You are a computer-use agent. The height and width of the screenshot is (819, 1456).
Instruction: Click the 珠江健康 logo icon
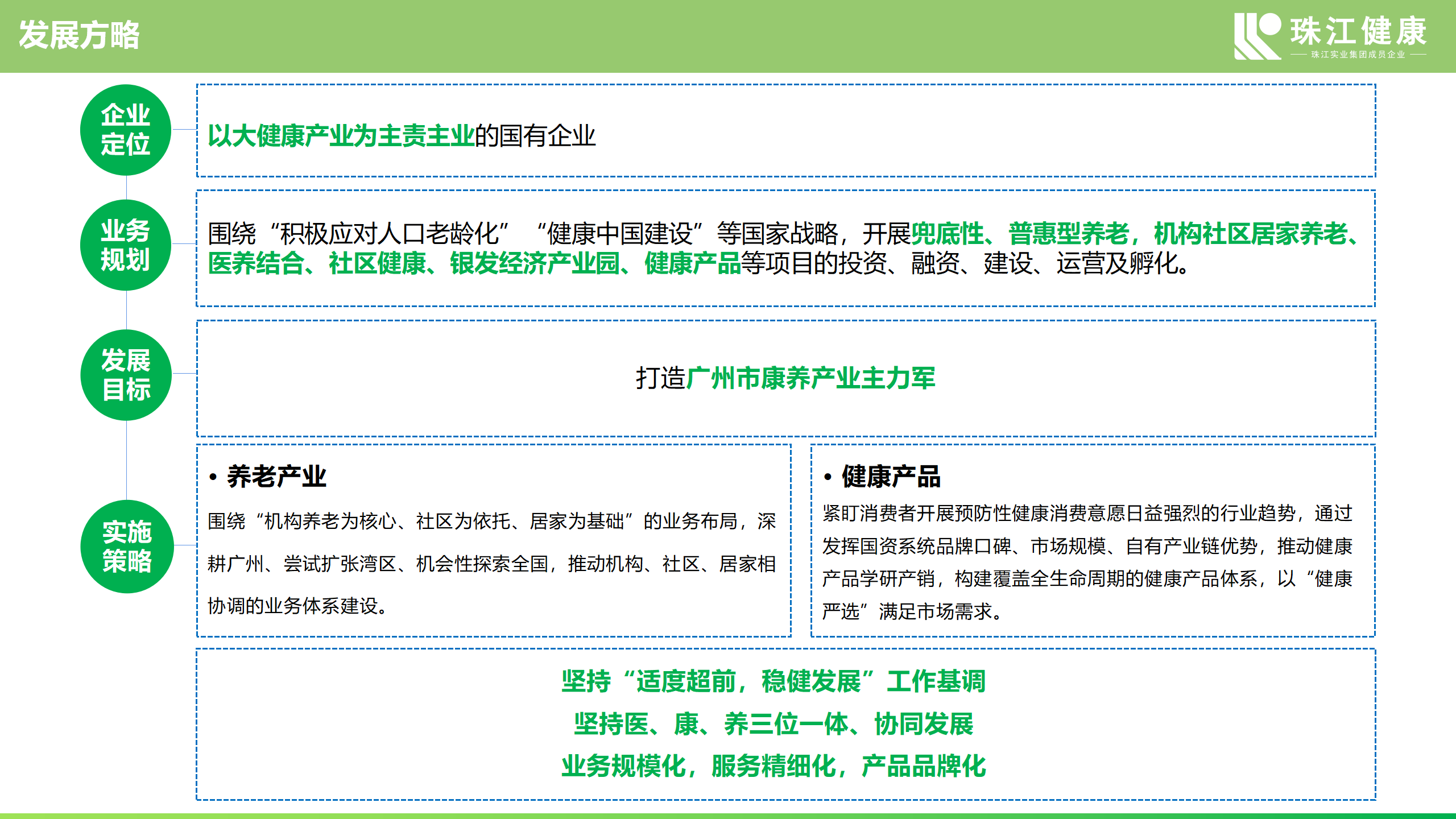(1257, 35)
